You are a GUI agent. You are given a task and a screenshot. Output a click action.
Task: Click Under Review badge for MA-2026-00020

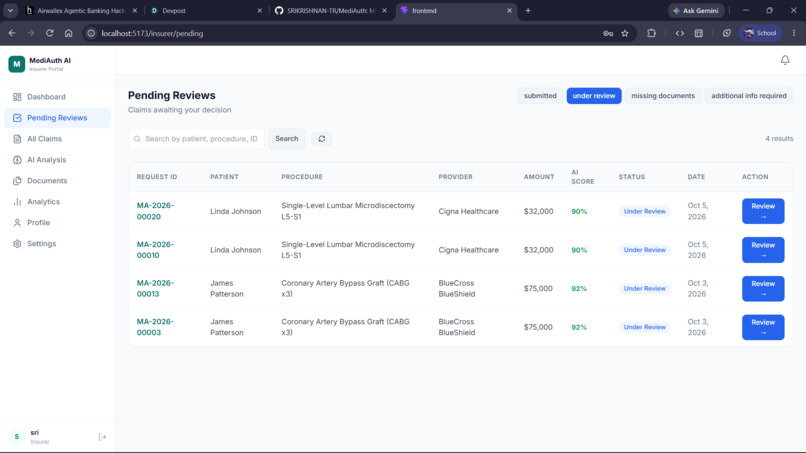tap(645, 211)
